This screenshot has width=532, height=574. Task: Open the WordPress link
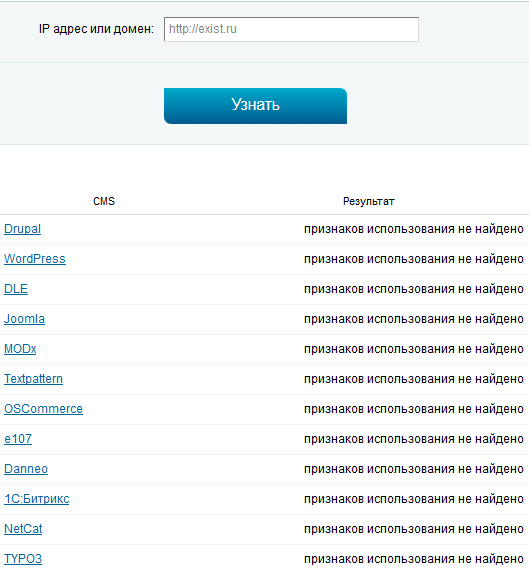coord(35,259)
